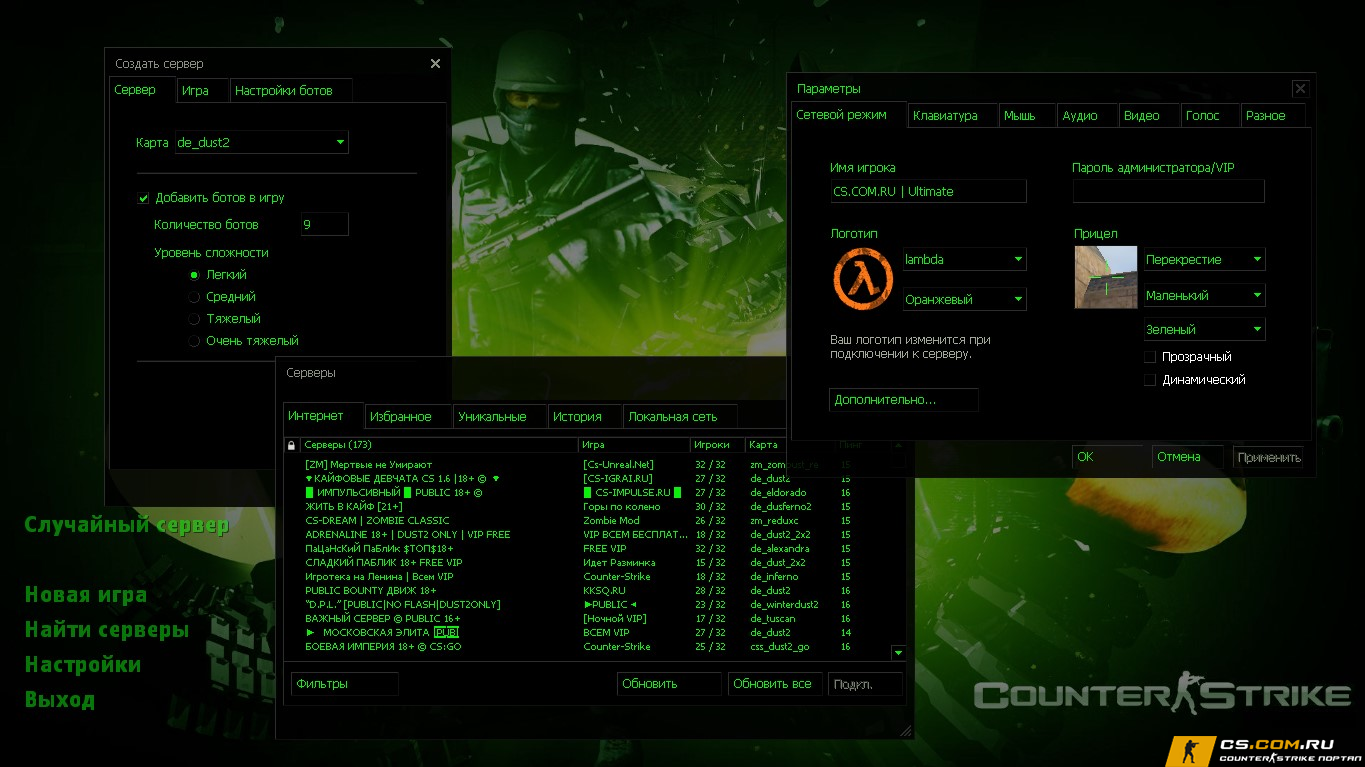Click the Пароль администратора/VIP field
The width and height of the screenshot is (1365, 767).
click(1169, 191)
